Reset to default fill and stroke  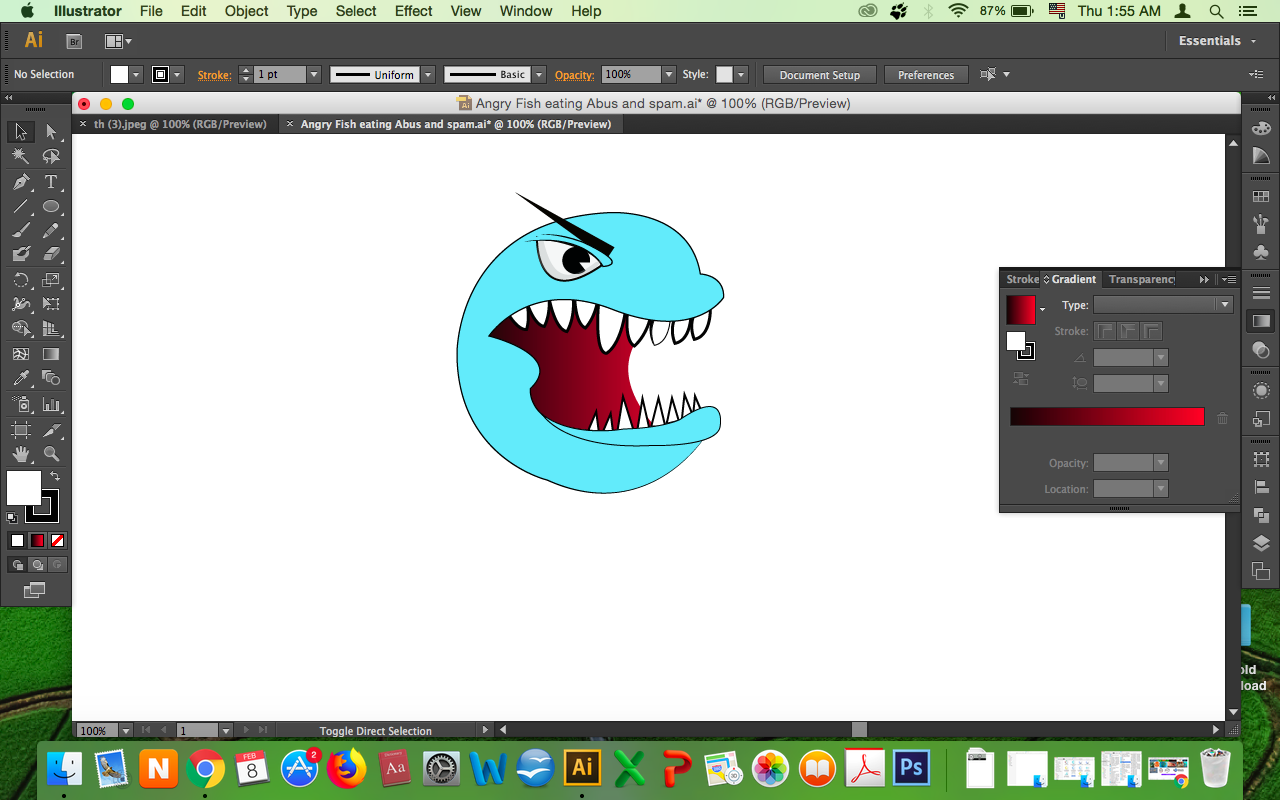(x=12, y=518)
